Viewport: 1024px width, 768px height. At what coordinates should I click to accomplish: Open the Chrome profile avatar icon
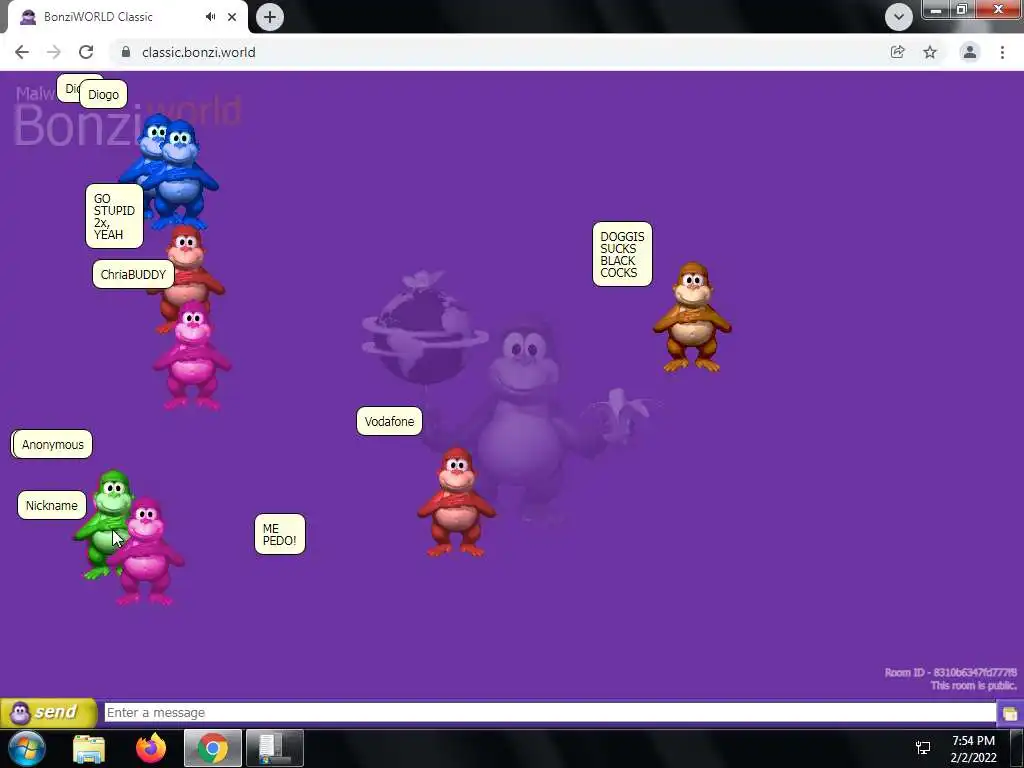[970, 52]
